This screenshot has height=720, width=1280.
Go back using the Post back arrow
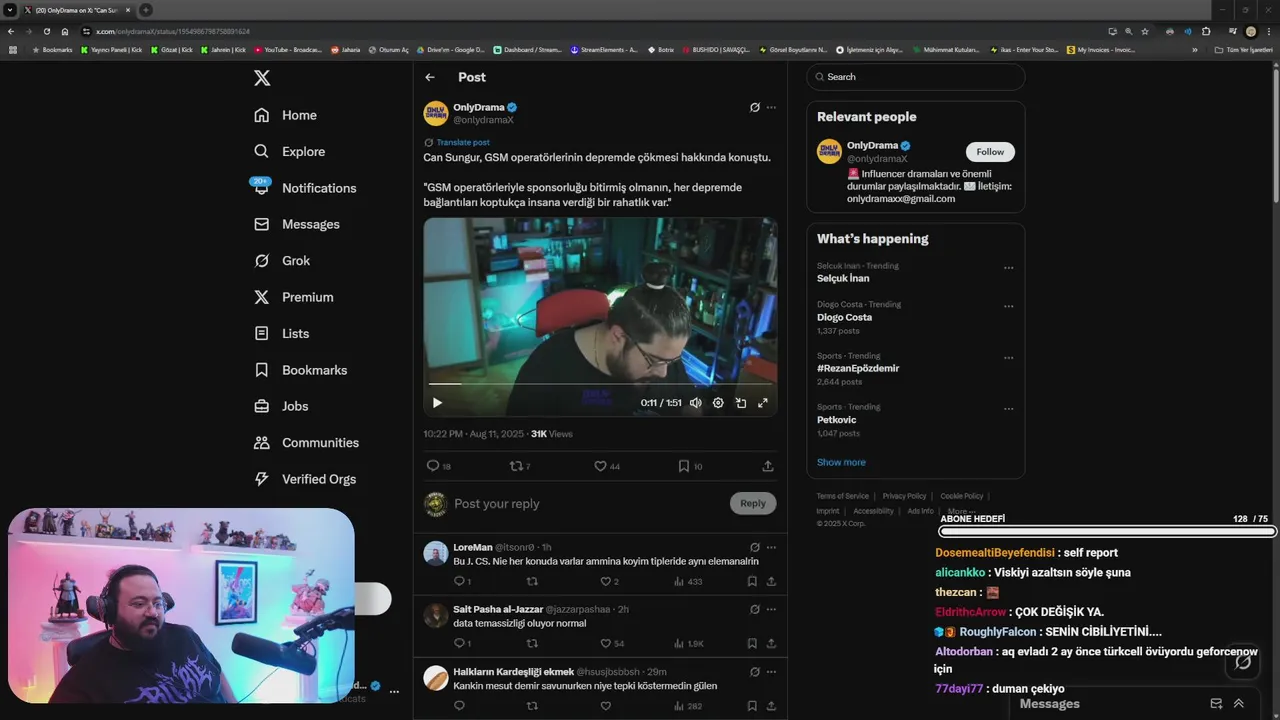tap(430, 77)
